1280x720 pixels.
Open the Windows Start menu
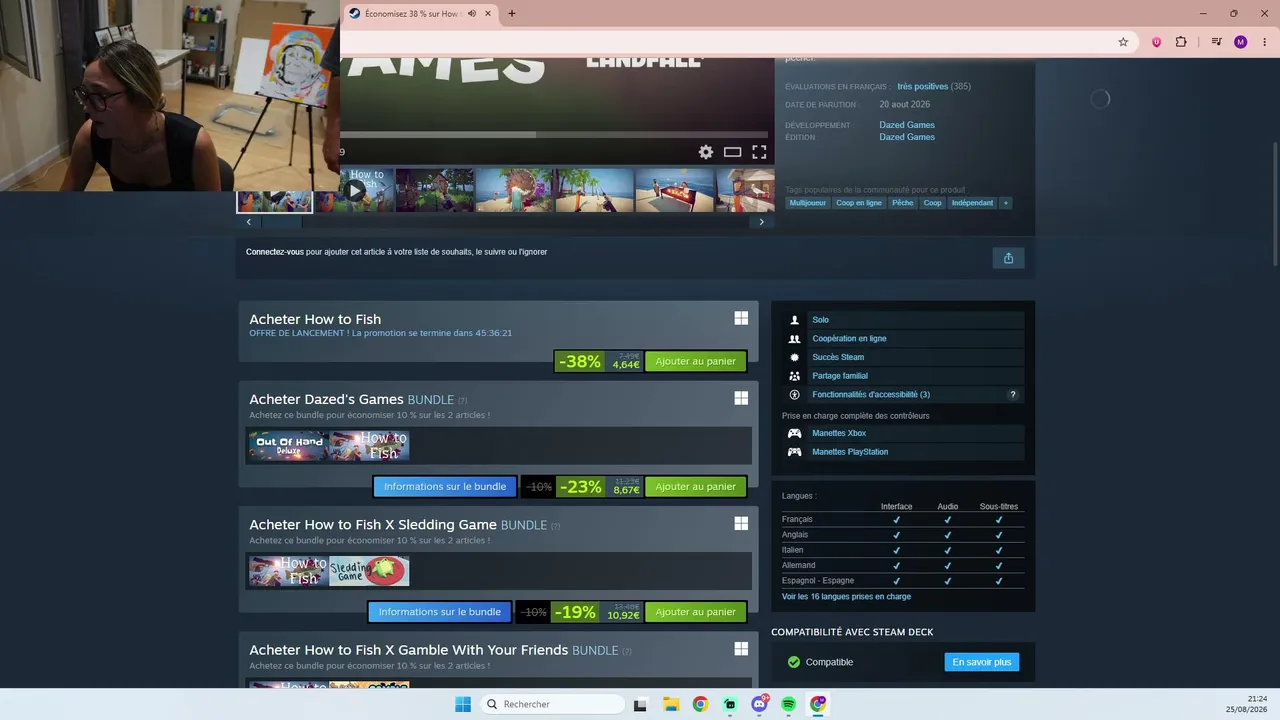(463, 704)
